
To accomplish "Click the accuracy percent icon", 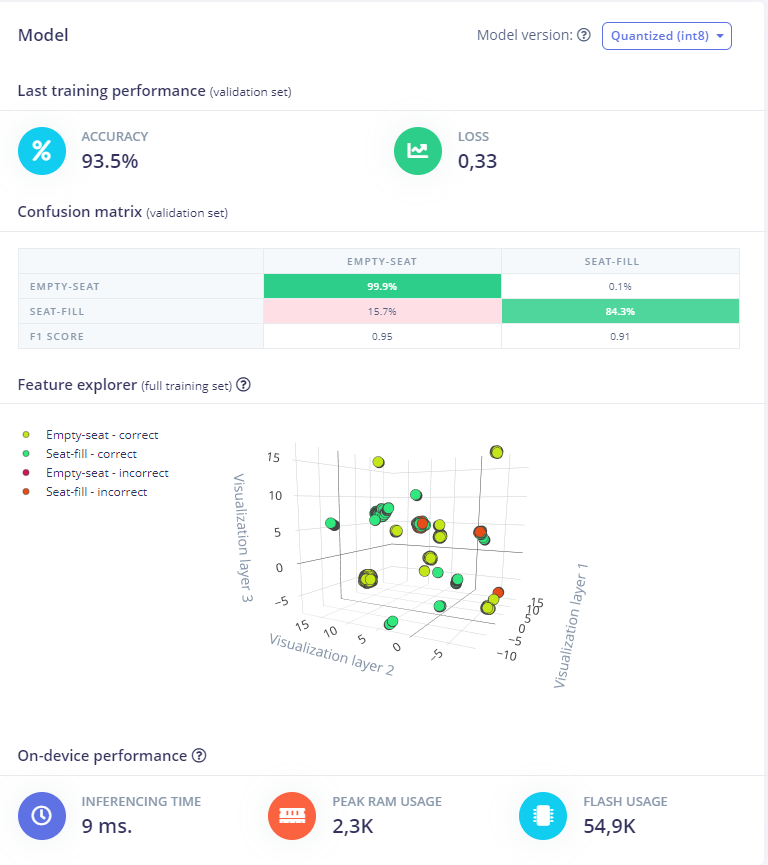I will [42, 151].
